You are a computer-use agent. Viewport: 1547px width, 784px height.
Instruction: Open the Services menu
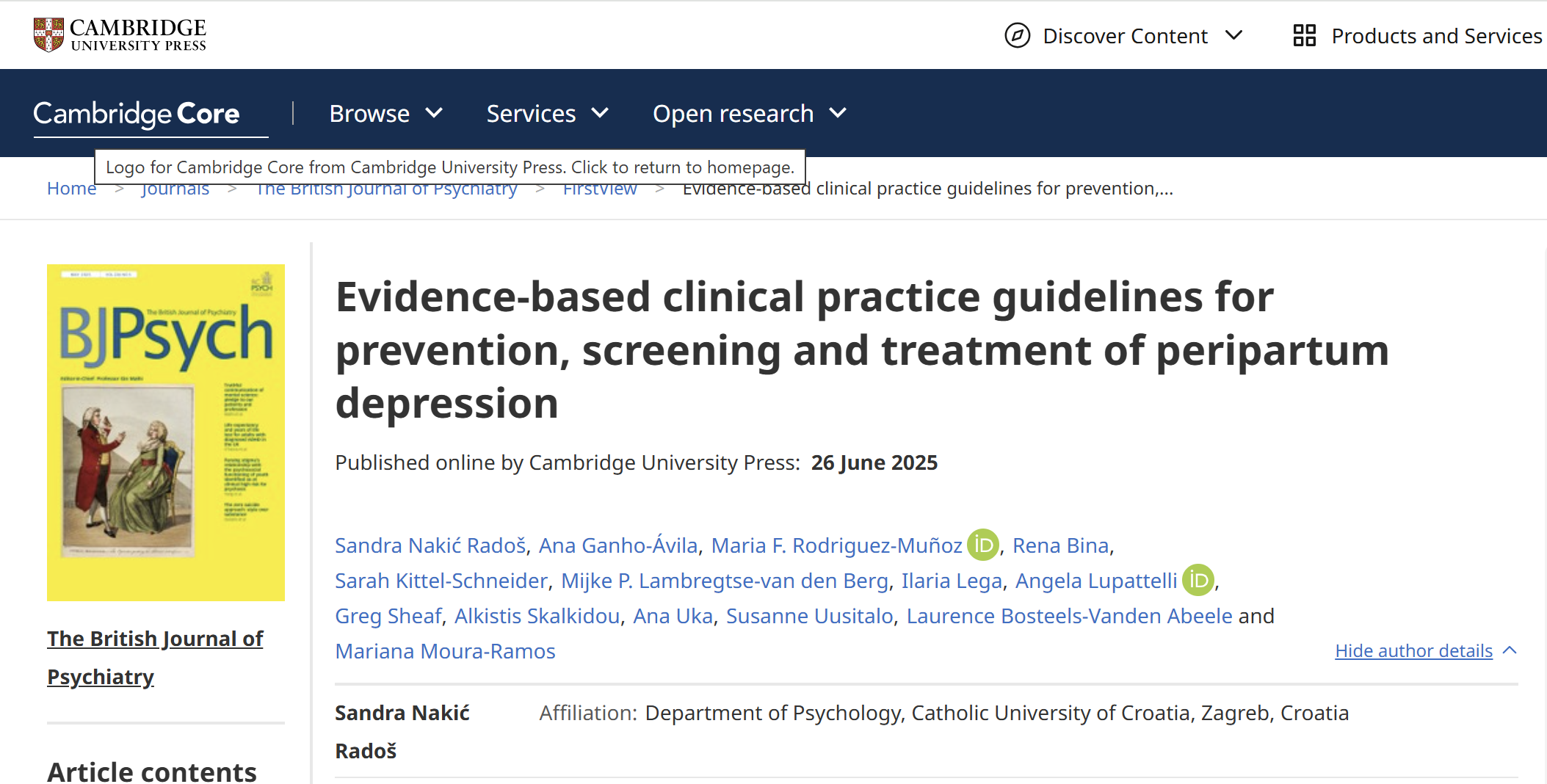coord(547,114)
